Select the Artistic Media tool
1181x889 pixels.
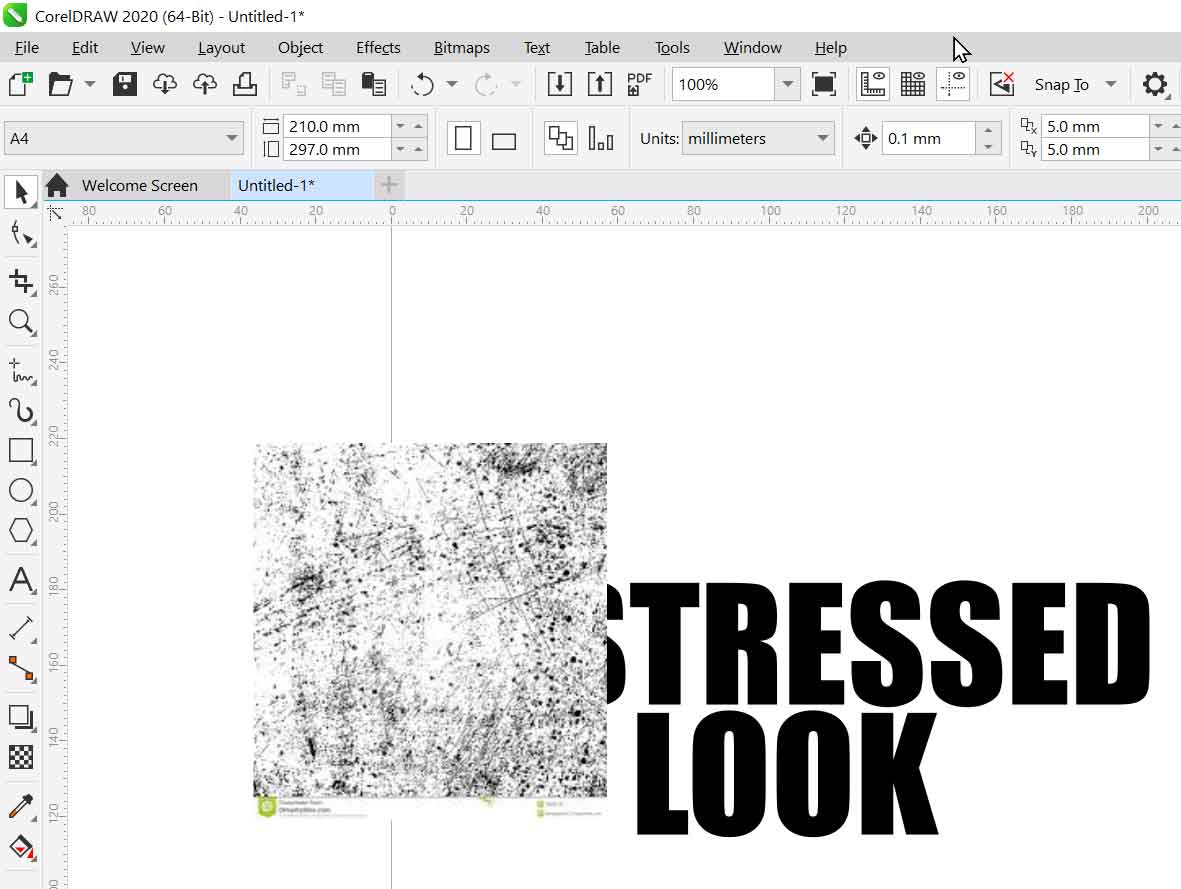21,411
